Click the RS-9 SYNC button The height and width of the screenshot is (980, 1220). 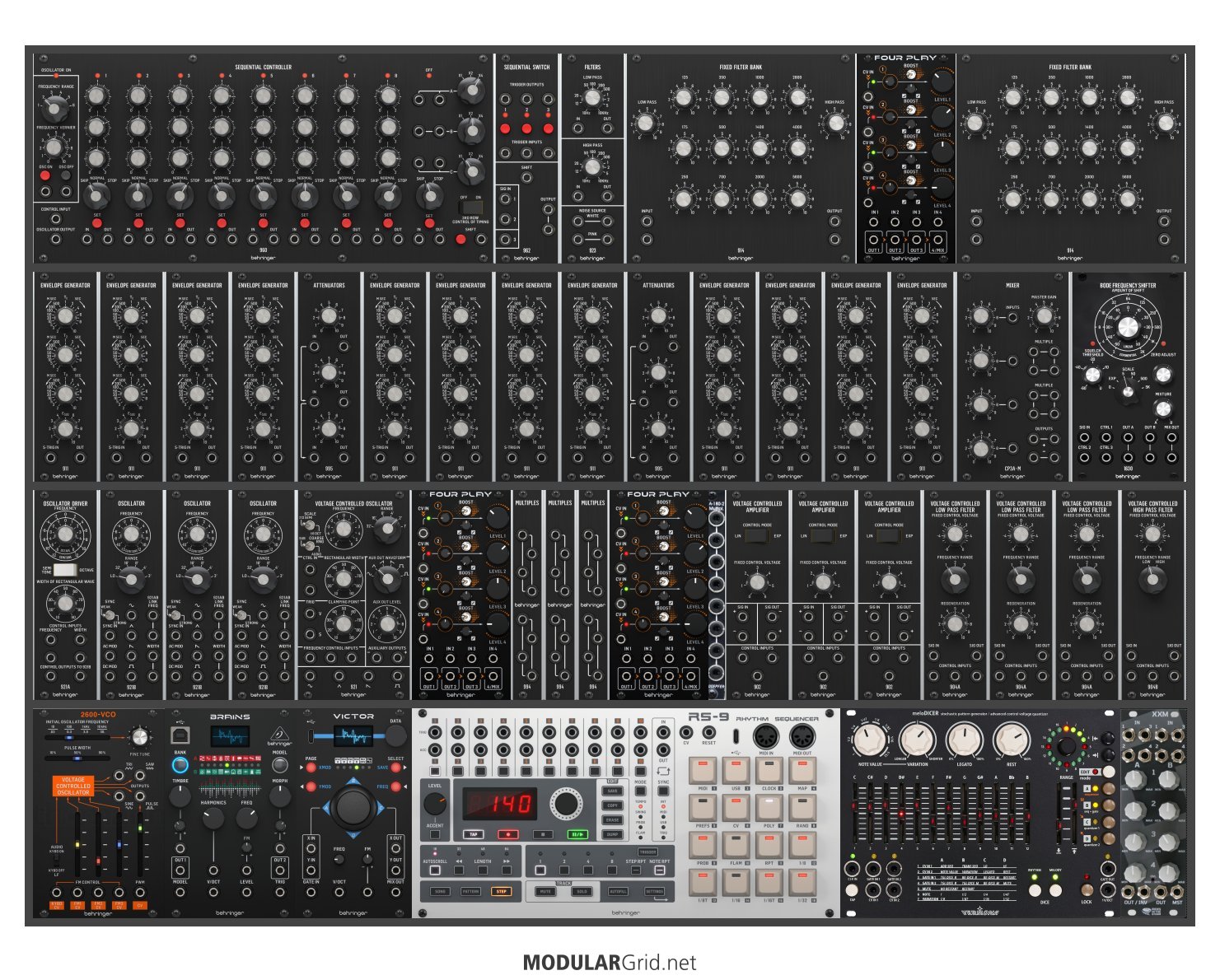coord(663,791)
